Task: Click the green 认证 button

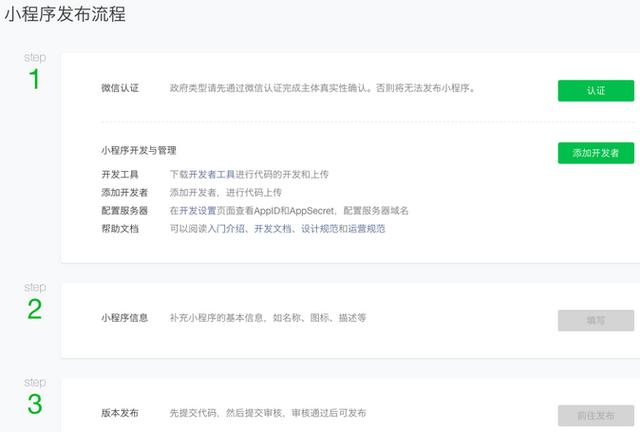Action: coord(595,90)
